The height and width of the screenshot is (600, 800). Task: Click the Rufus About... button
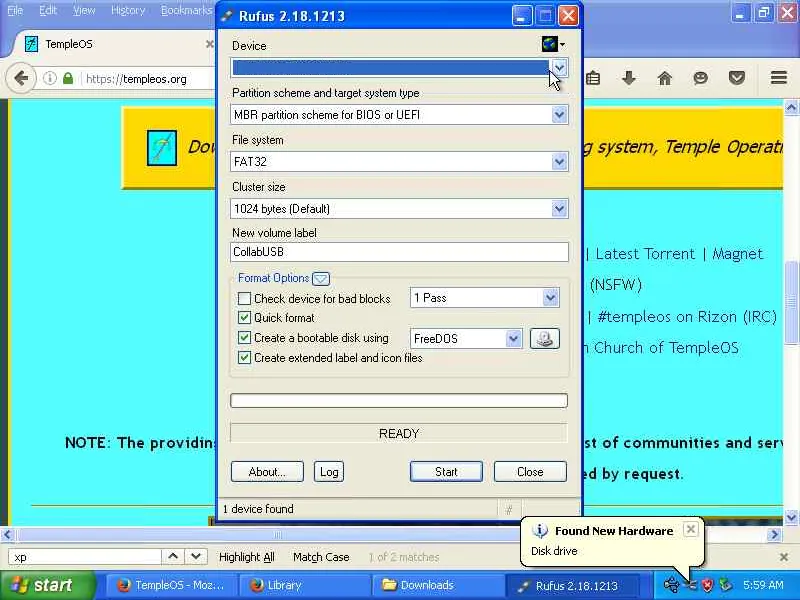point(267,471)
